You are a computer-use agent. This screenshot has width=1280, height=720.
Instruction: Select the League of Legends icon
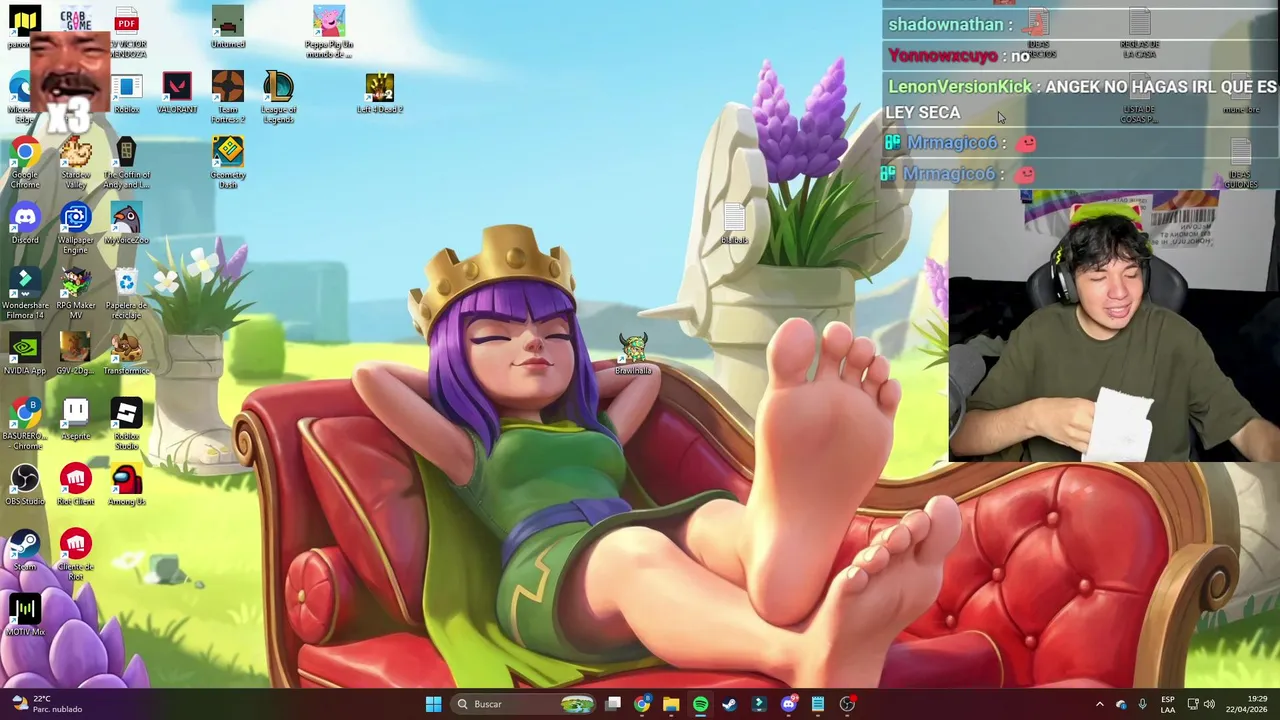click(x=279, y=97)
